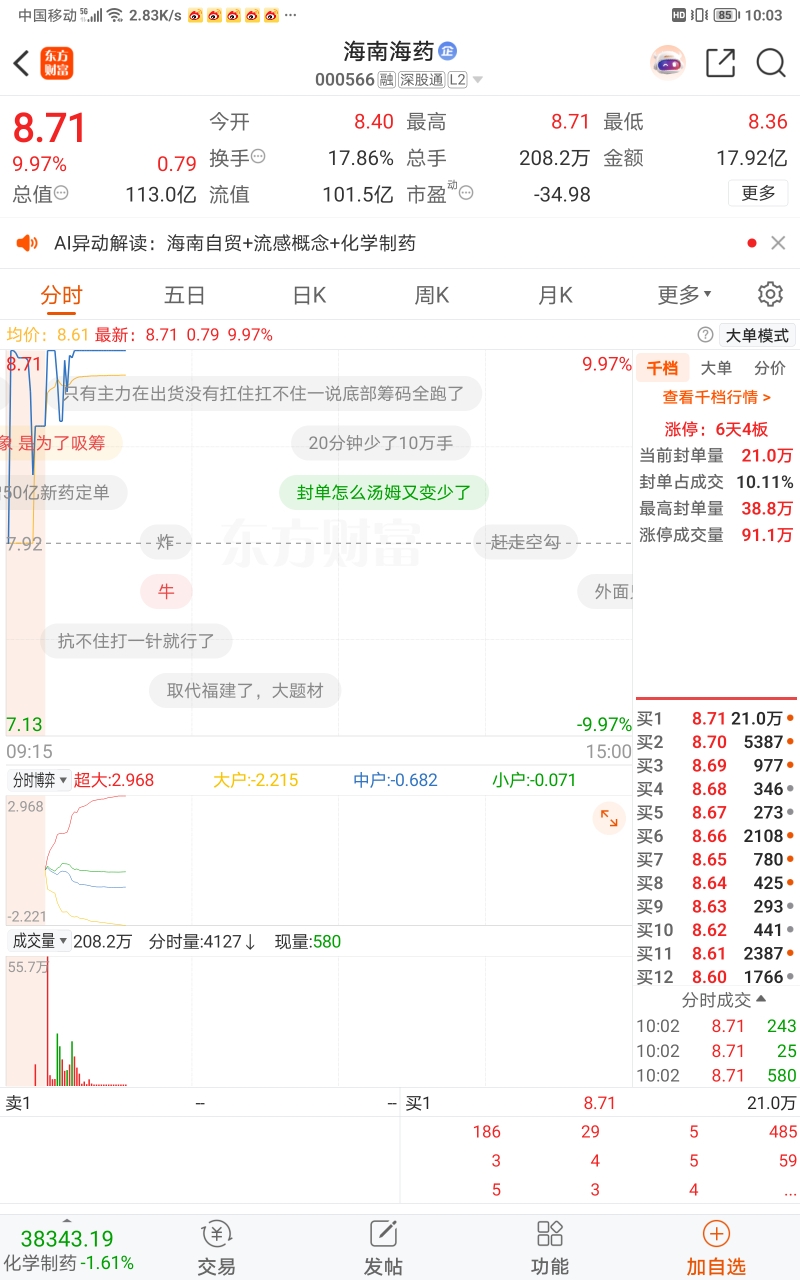Image resolution: width=800 pixels, height=1280 pixels.
Task: Open the 功能 functions icon
Action: 550,1247
